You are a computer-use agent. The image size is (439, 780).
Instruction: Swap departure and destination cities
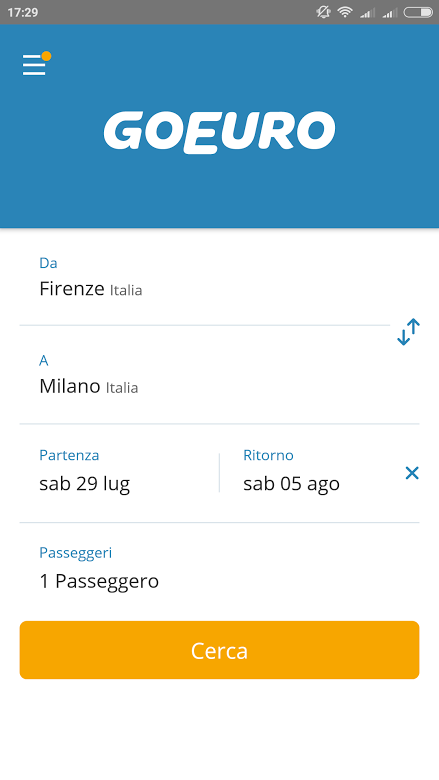(x=409, y=332)
